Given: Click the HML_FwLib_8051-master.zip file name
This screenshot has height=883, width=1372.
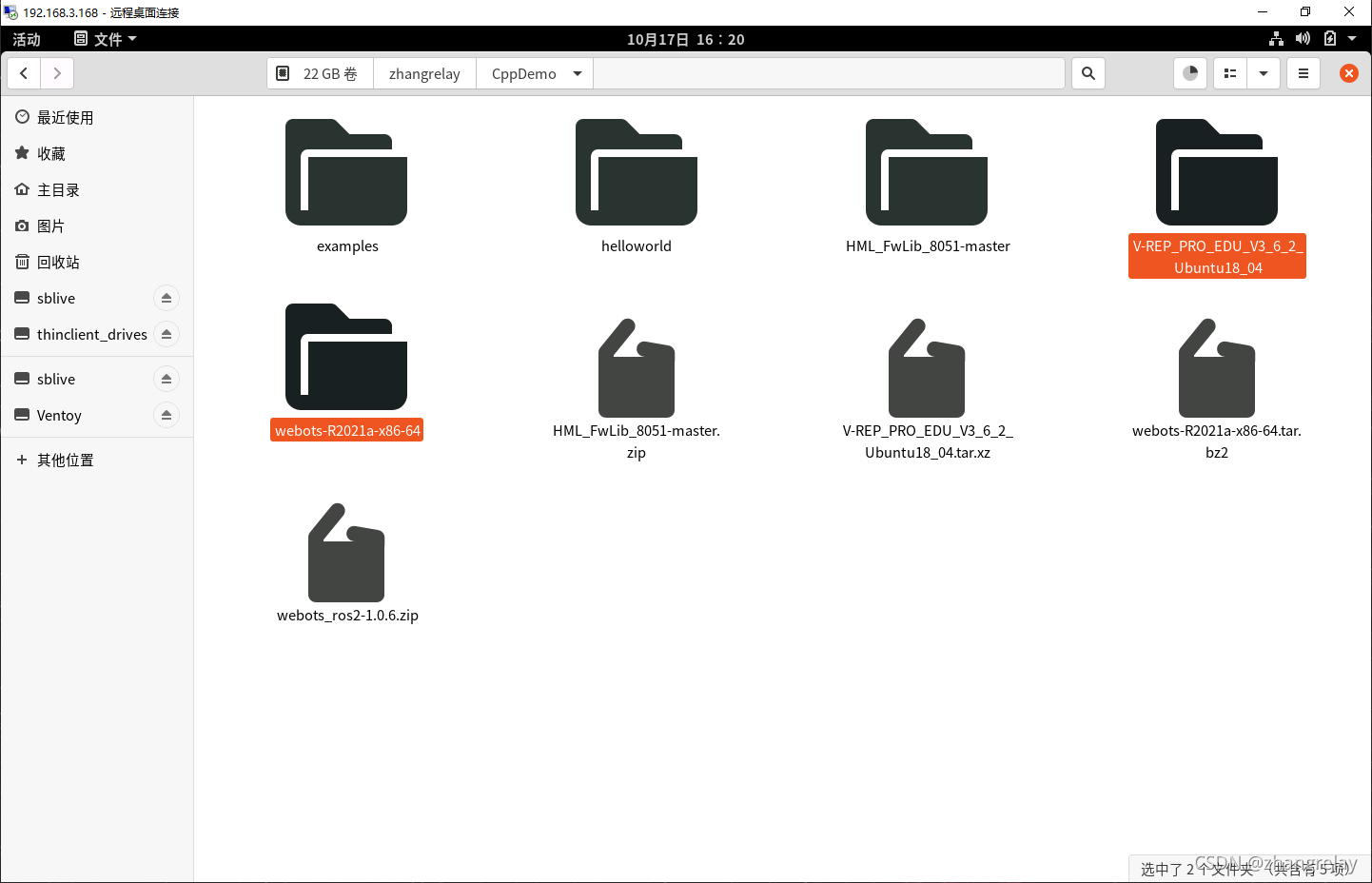Looking at the screenshot, I should [637, 441].
